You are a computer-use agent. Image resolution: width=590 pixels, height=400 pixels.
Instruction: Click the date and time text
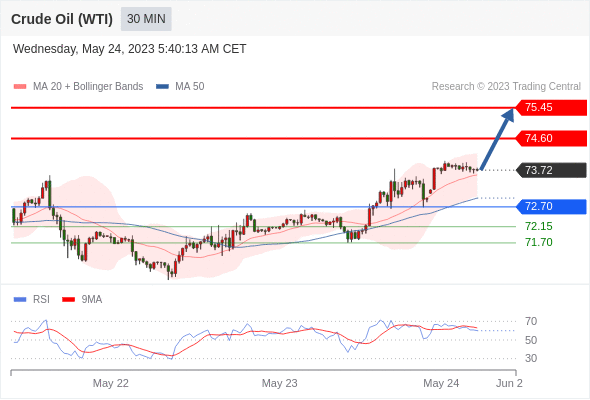coord(129,49)
